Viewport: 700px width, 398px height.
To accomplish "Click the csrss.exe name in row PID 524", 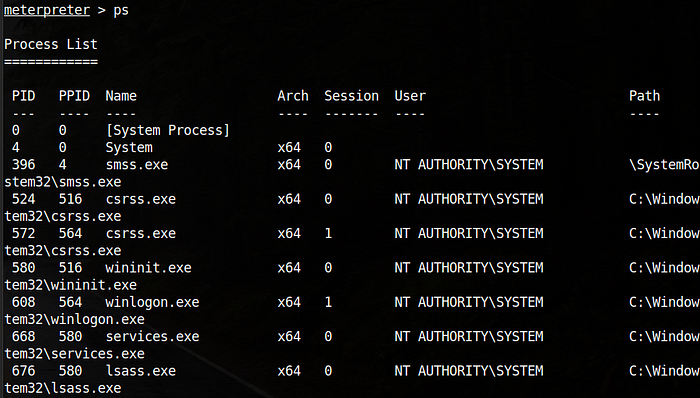I will coord(141,199).
